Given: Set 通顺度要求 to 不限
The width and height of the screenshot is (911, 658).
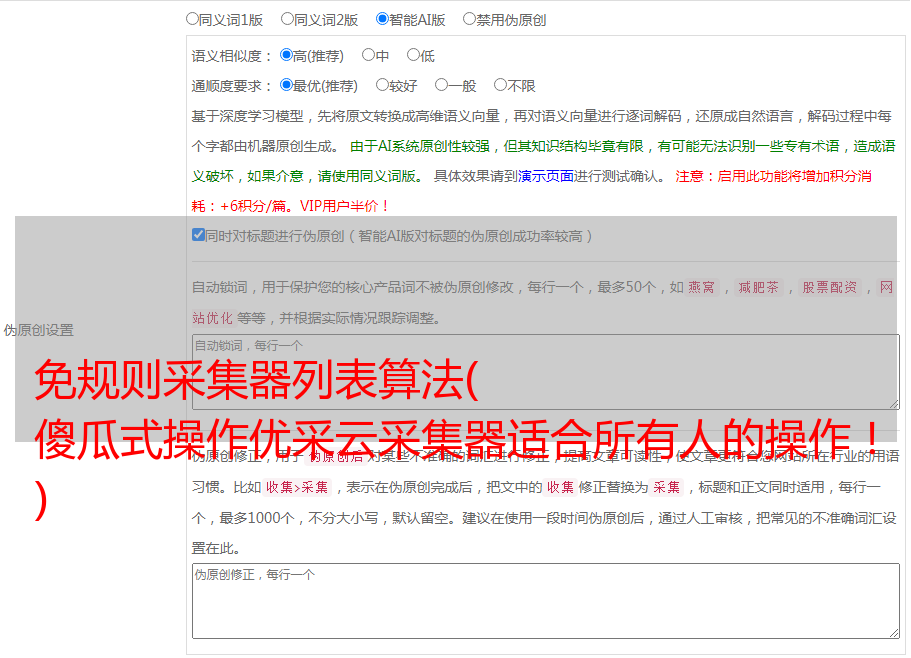Looking at the screenshot, I should [x=500, y=85].
